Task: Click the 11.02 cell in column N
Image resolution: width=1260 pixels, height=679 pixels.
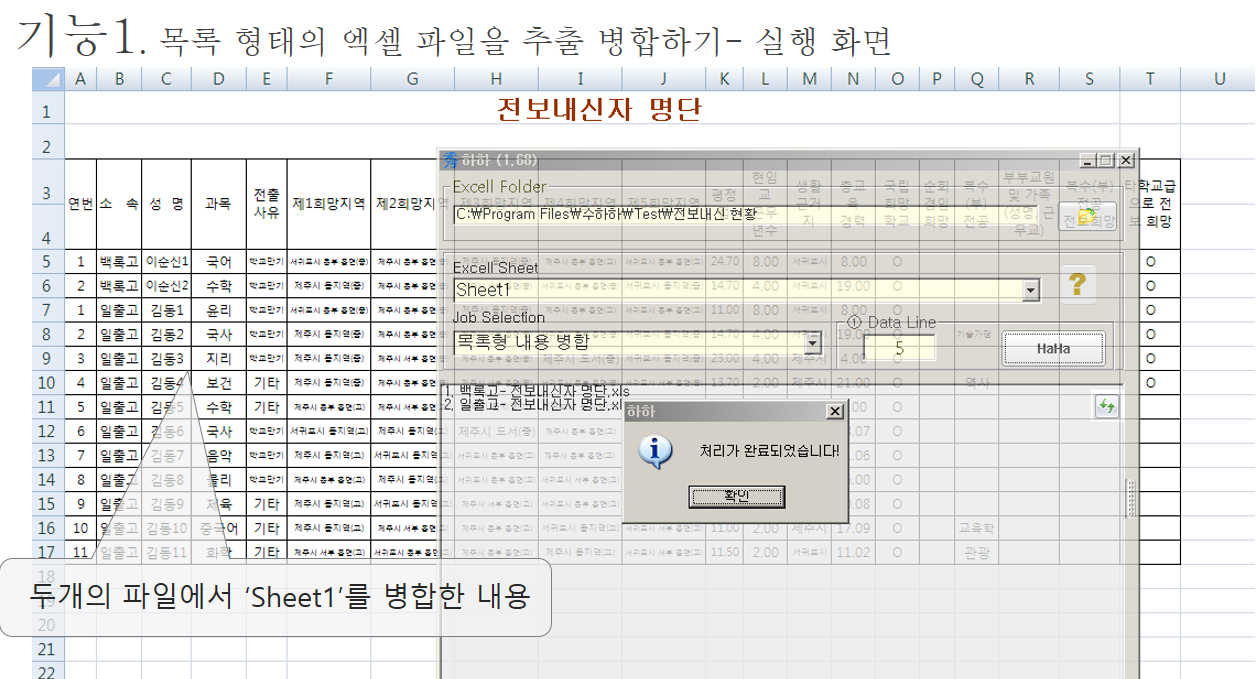Action: [x=853, y=552]
